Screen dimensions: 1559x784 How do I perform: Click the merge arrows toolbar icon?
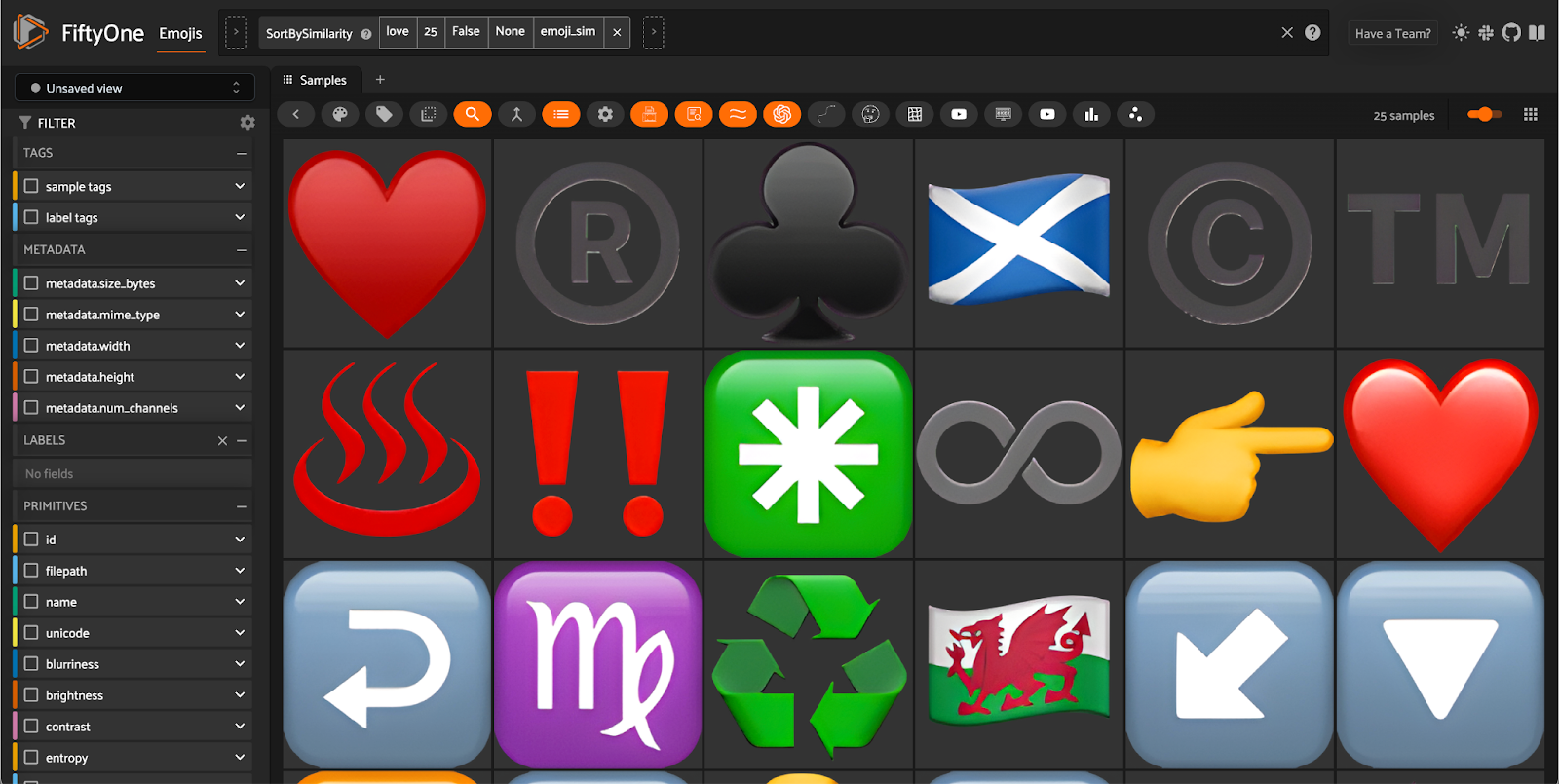(x=516, y=114)
